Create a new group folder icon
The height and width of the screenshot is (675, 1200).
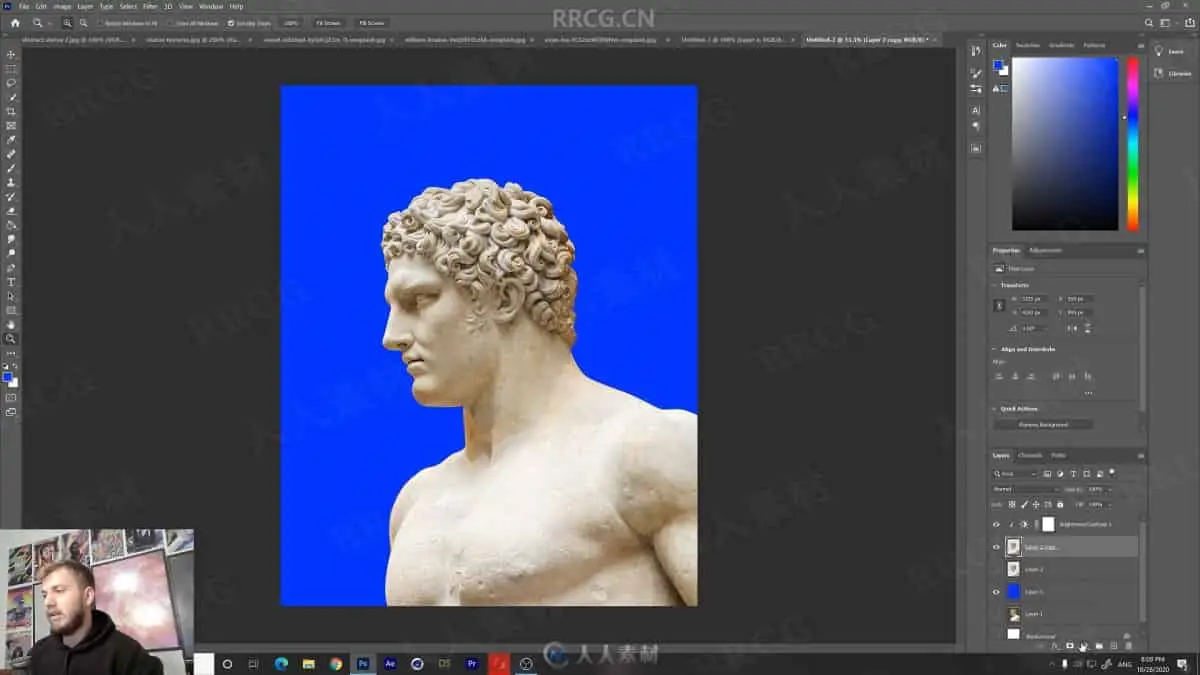click(x=1098, y=646)
